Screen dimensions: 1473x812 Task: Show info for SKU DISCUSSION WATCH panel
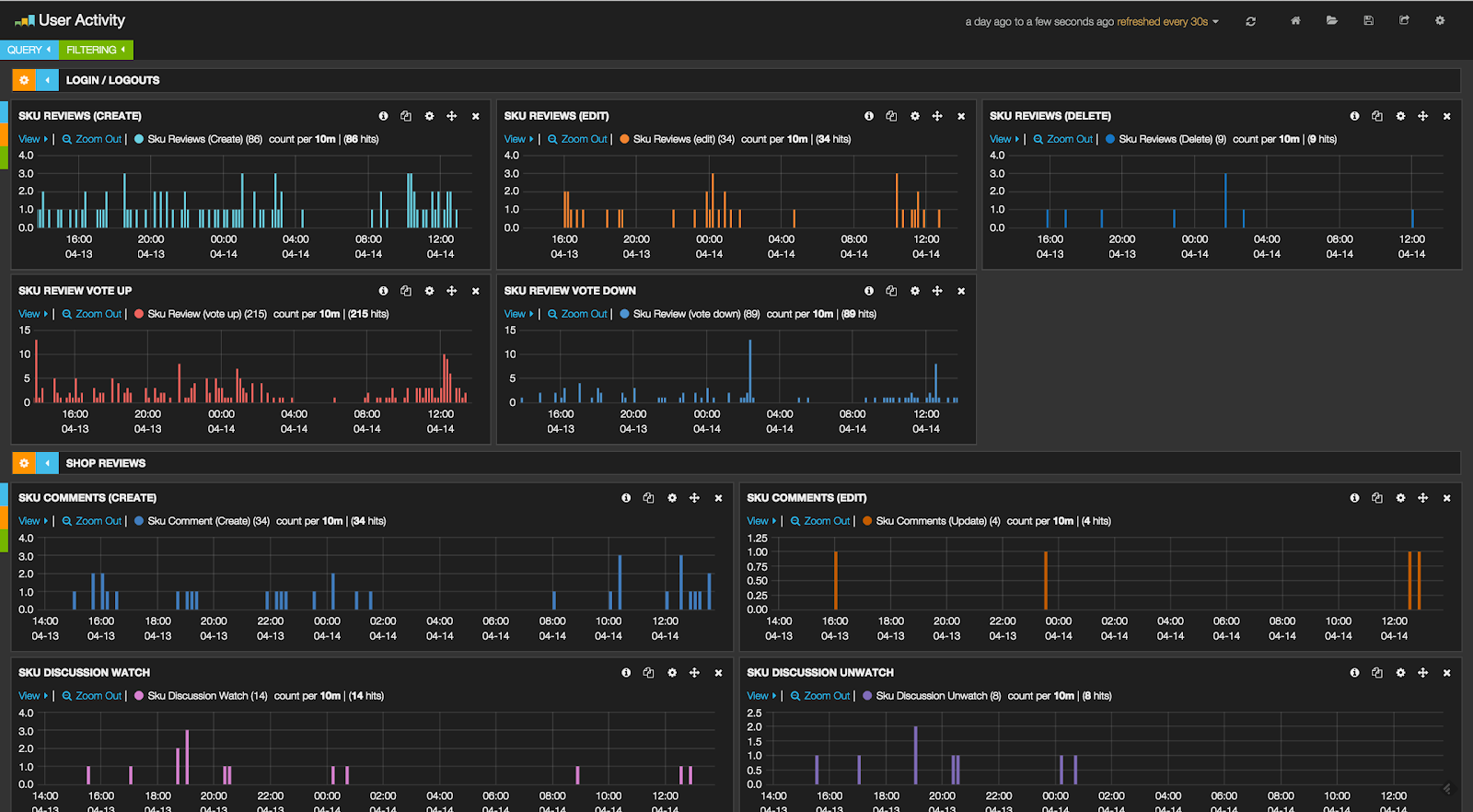point(626,673)
